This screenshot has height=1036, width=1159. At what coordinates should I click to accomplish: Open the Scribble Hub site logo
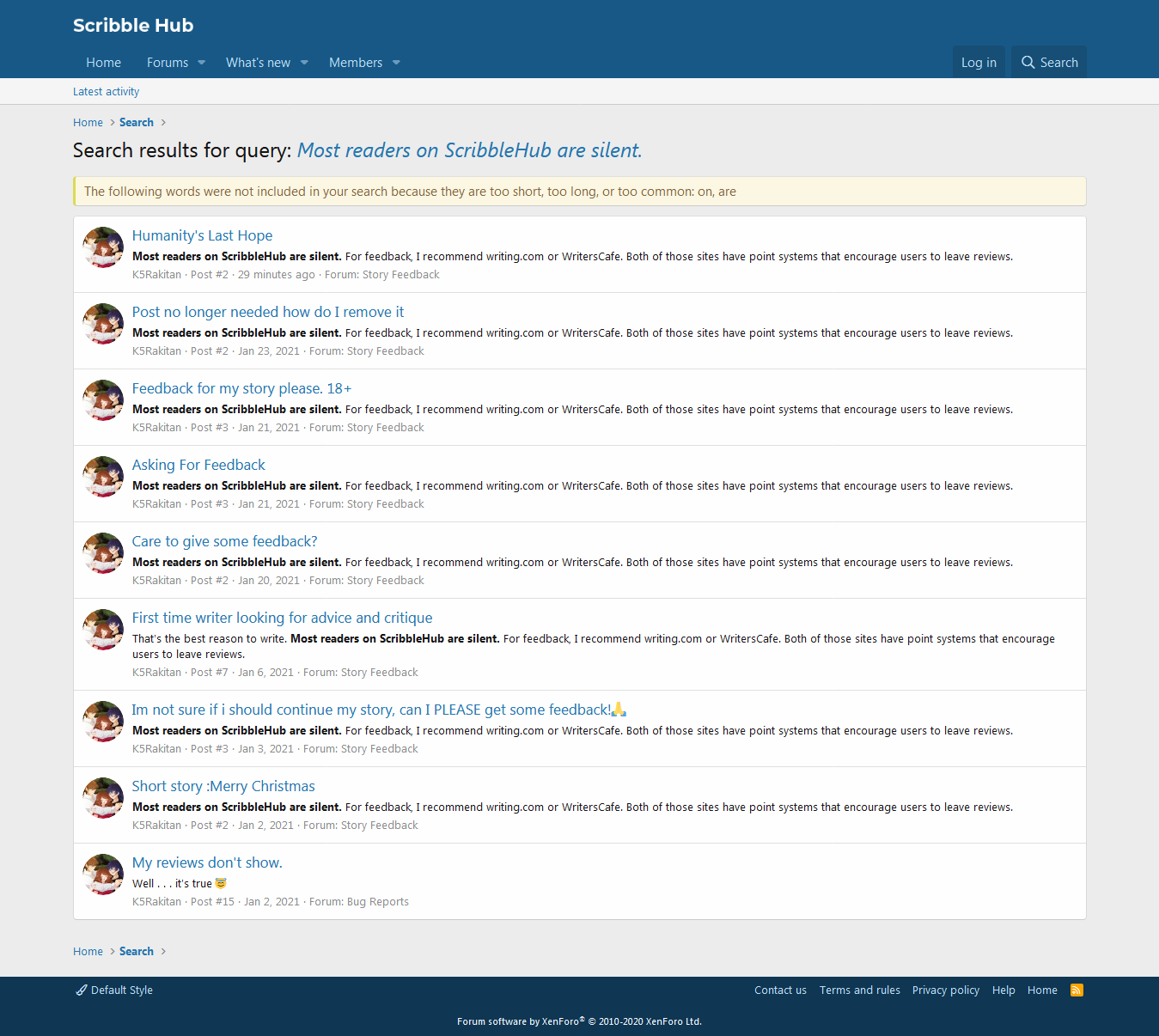coord(133,26)
